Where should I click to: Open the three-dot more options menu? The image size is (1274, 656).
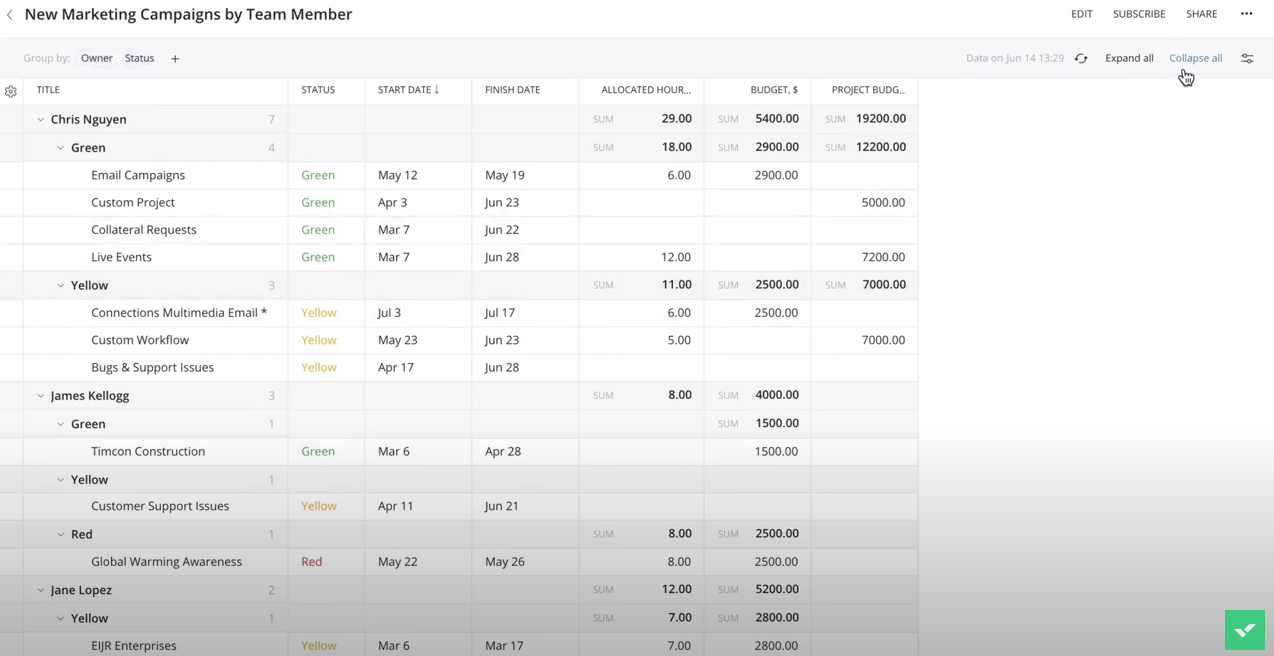click(1246, 14)
